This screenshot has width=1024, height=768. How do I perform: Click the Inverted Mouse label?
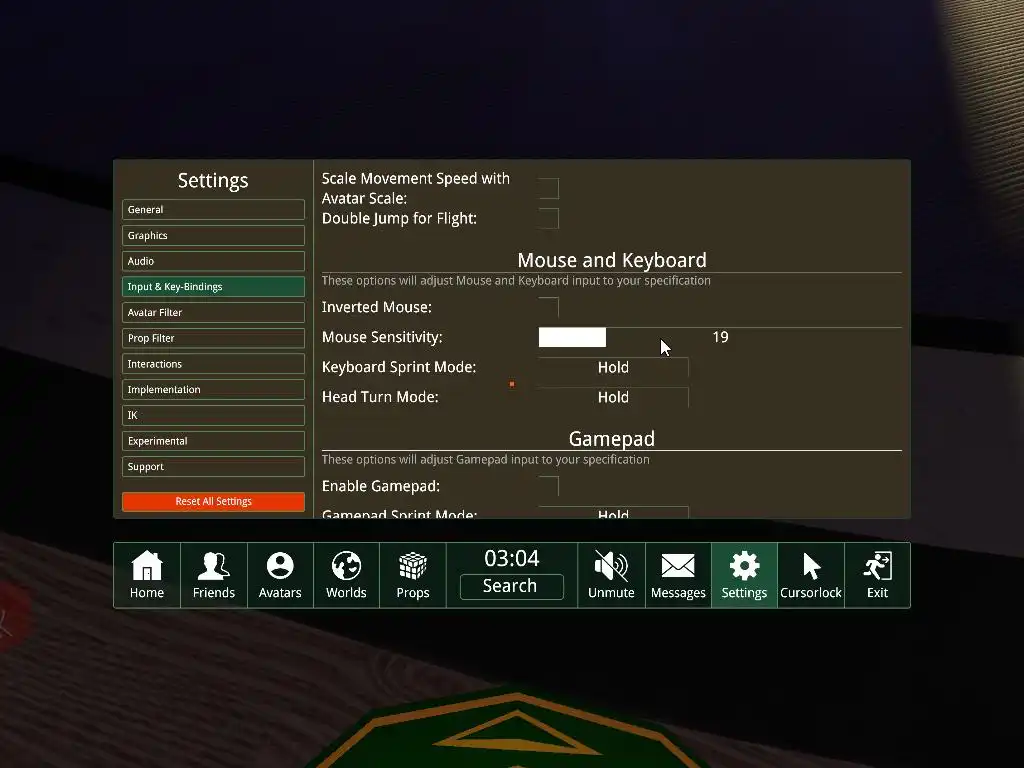point(377,307)
